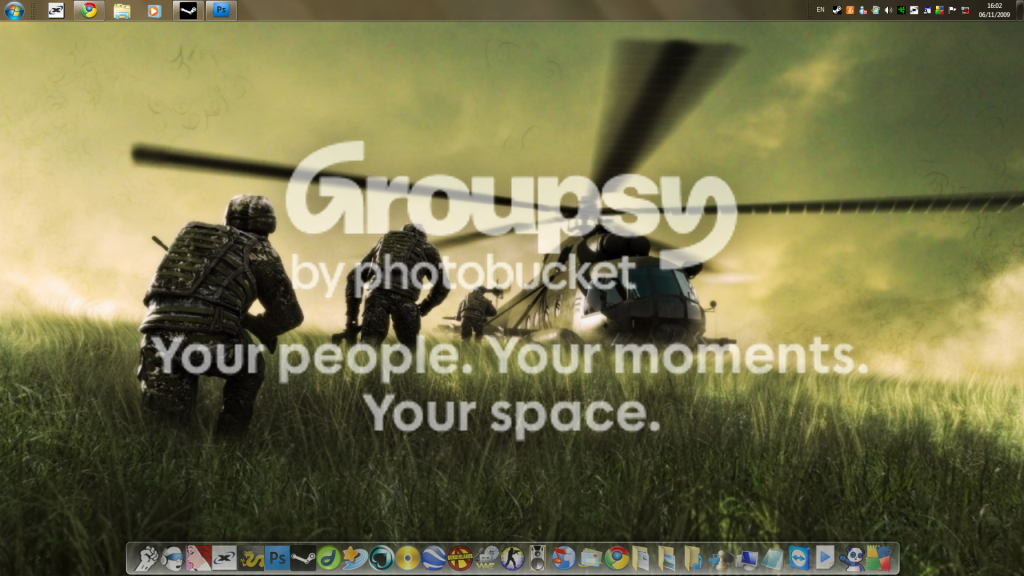1024x576 pixels.
Task: Click the Action Center flag tray icon
Action: coord(953,10)
